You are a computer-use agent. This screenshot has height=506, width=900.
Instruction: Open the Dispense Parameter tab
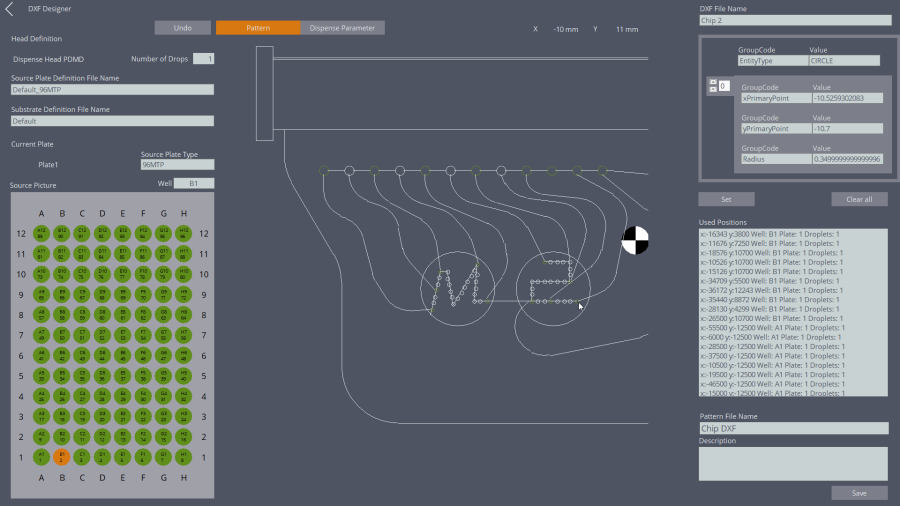(342, 28)
